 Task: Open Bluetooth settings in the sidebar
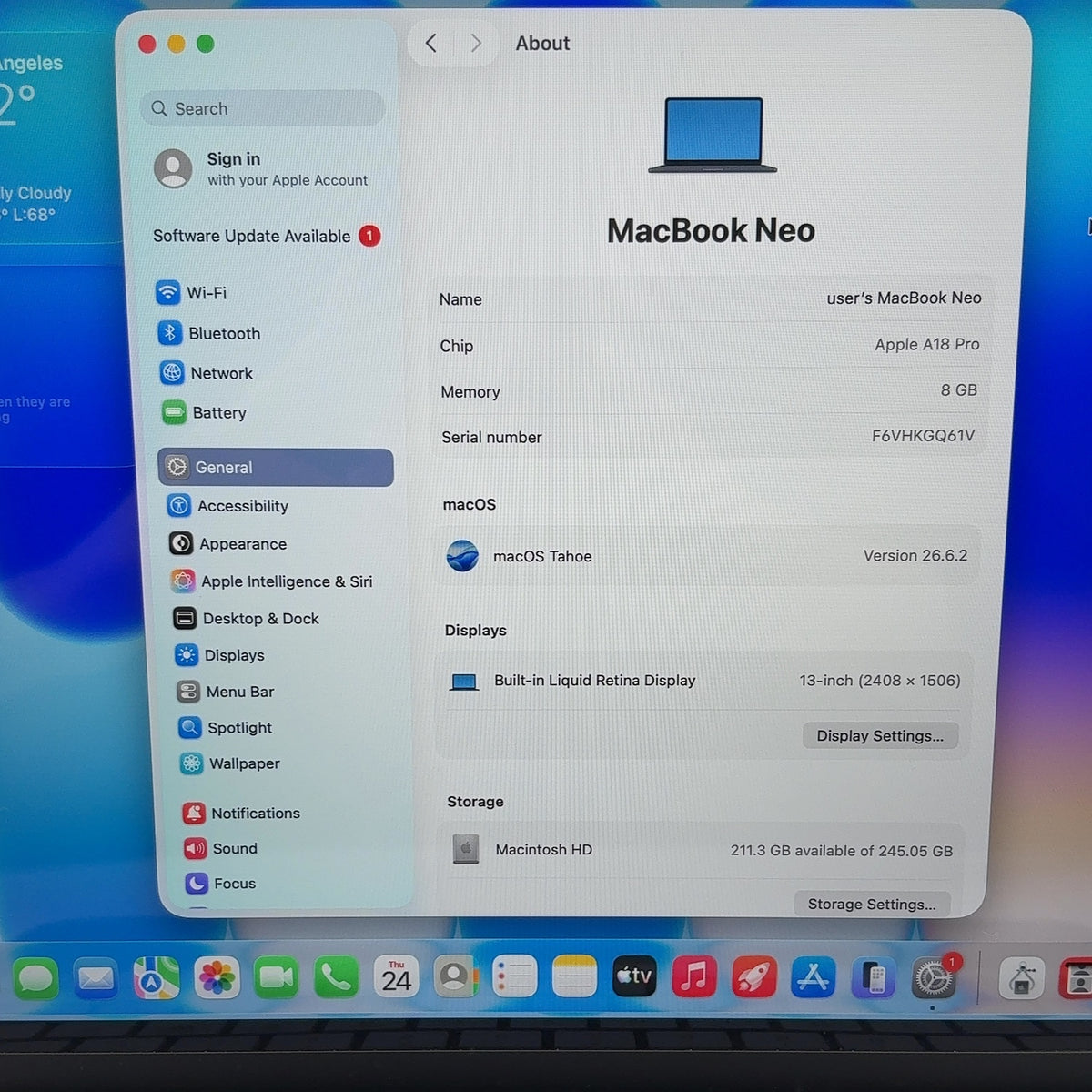(x=209, y=333)
